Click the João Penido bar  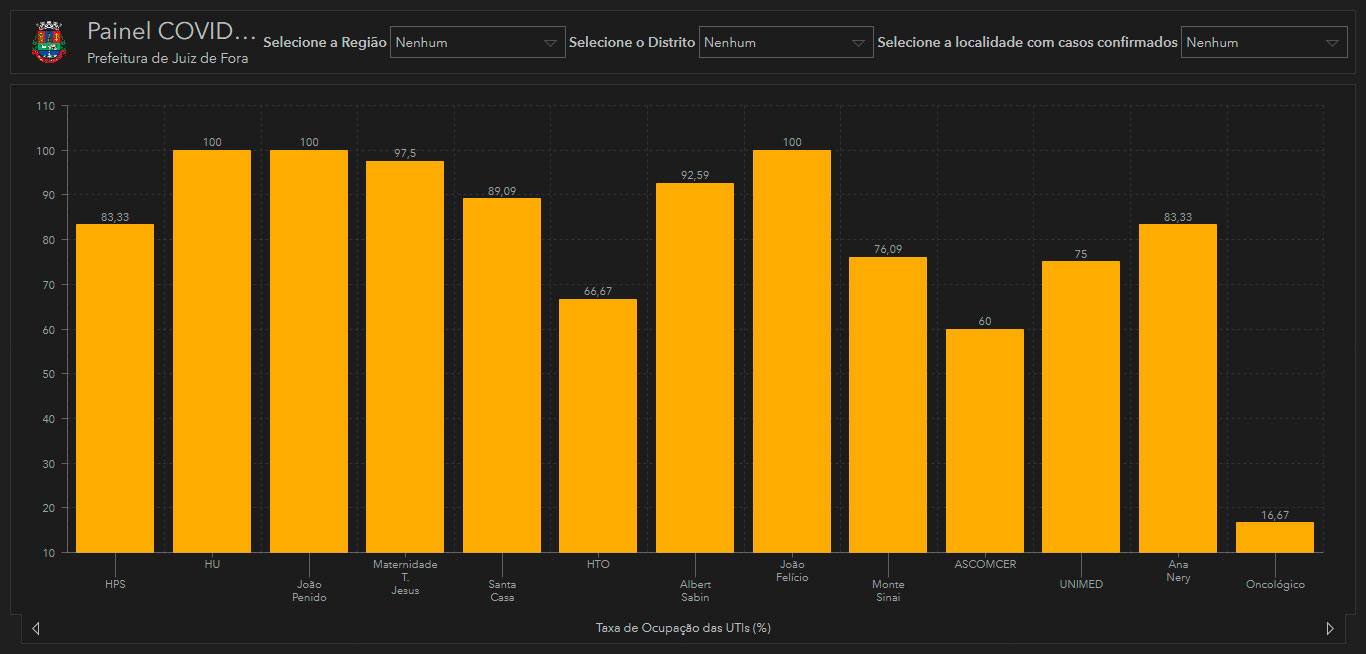(x=309, y=351)
